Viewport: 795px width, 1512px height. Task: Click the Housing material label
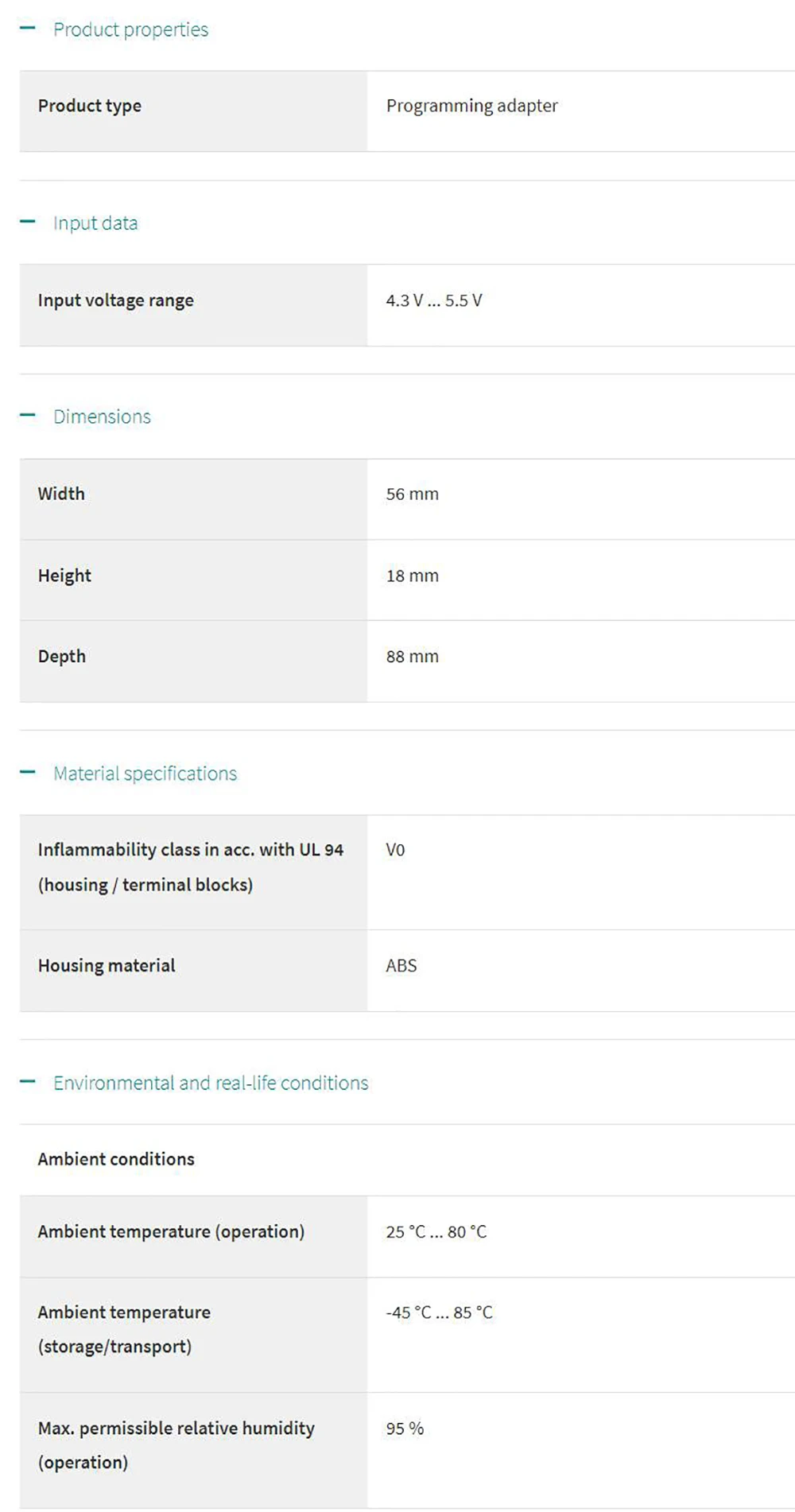click(107, 966)
